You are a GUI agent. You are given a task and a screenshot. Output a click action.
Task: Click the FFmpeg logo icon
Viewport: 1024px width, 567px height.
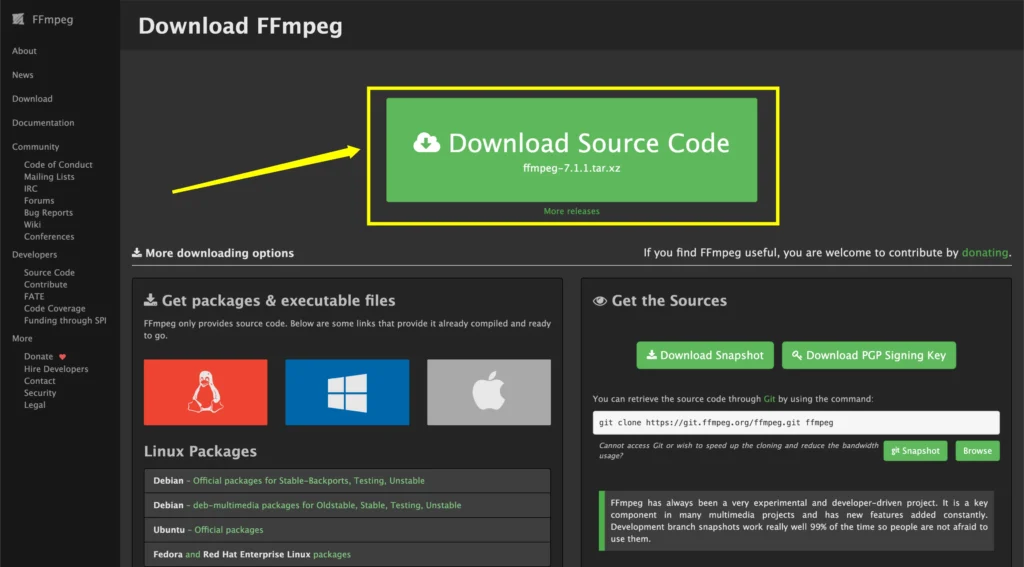pos(18,19)
